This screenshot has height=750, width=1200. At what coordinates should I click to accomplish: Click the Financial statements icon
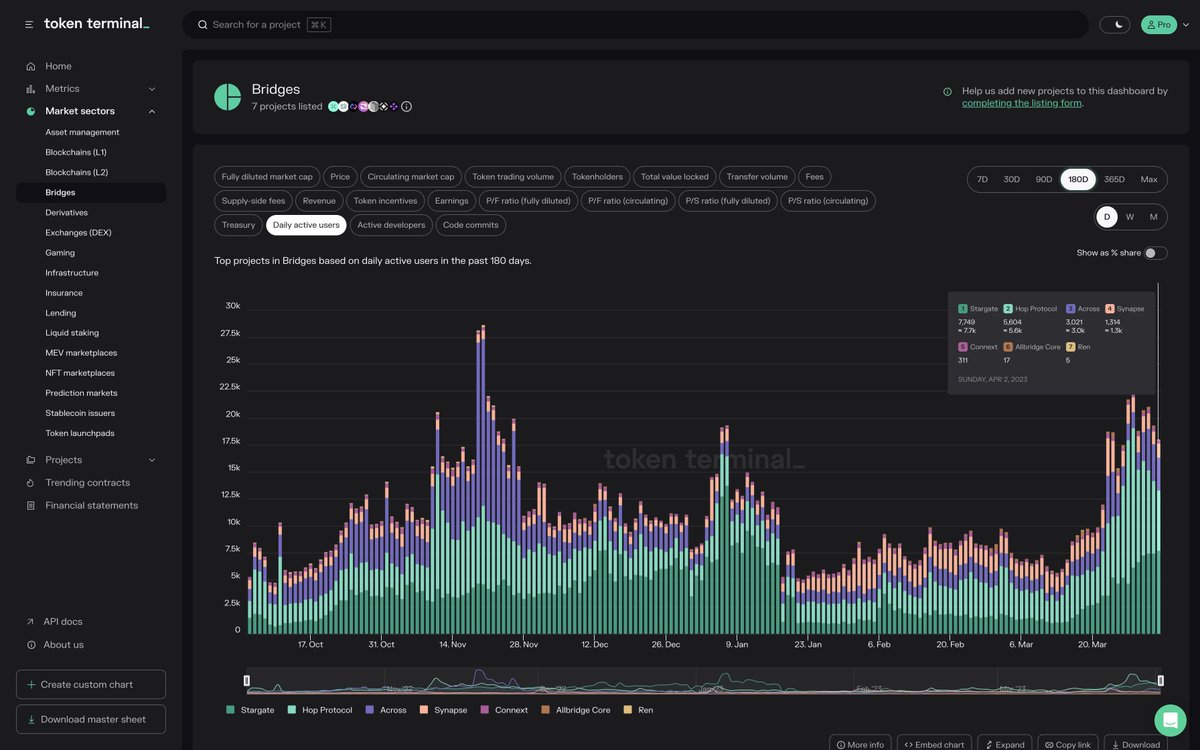point(29,504)
